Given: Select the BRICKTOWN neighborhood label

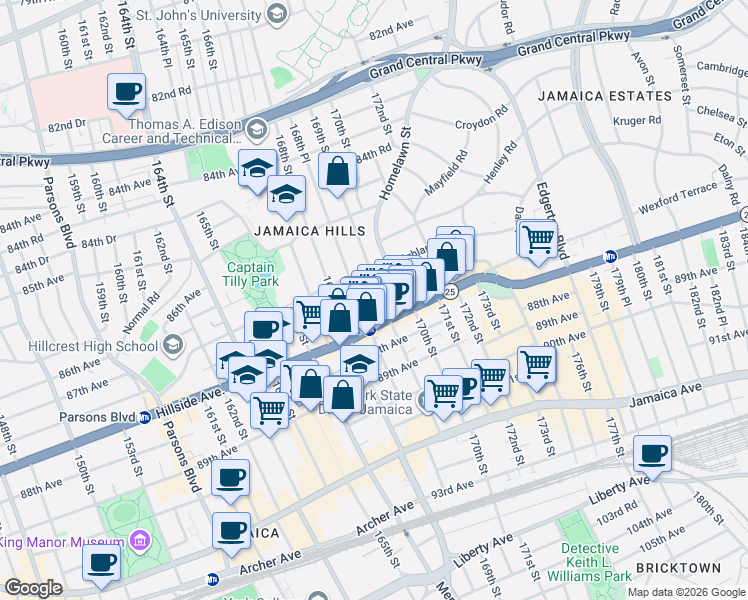Looking at the screenshot, I should point(678,568).
